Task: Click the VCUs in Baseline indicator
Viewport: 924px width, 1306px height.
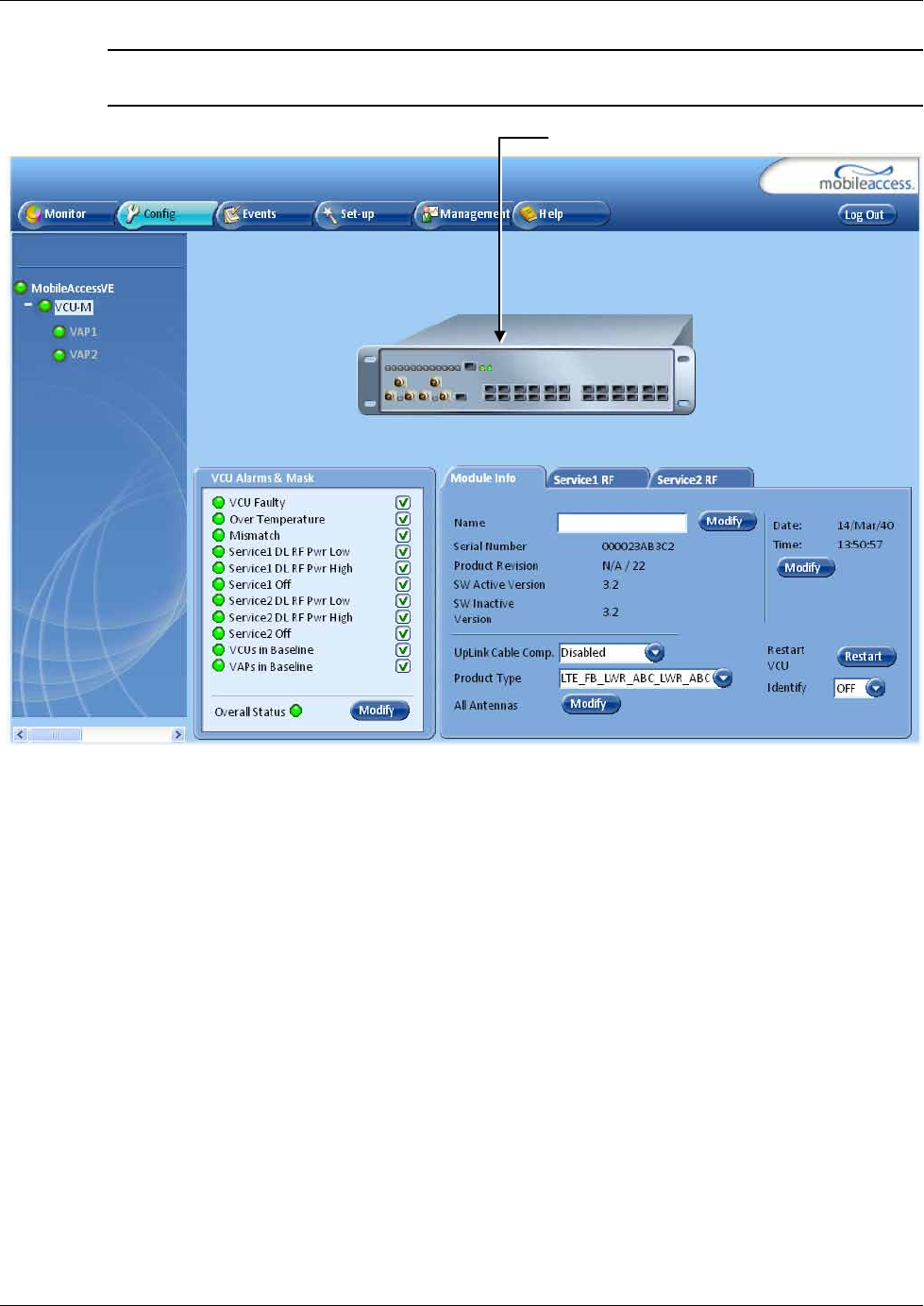Action: click(219, 650)
